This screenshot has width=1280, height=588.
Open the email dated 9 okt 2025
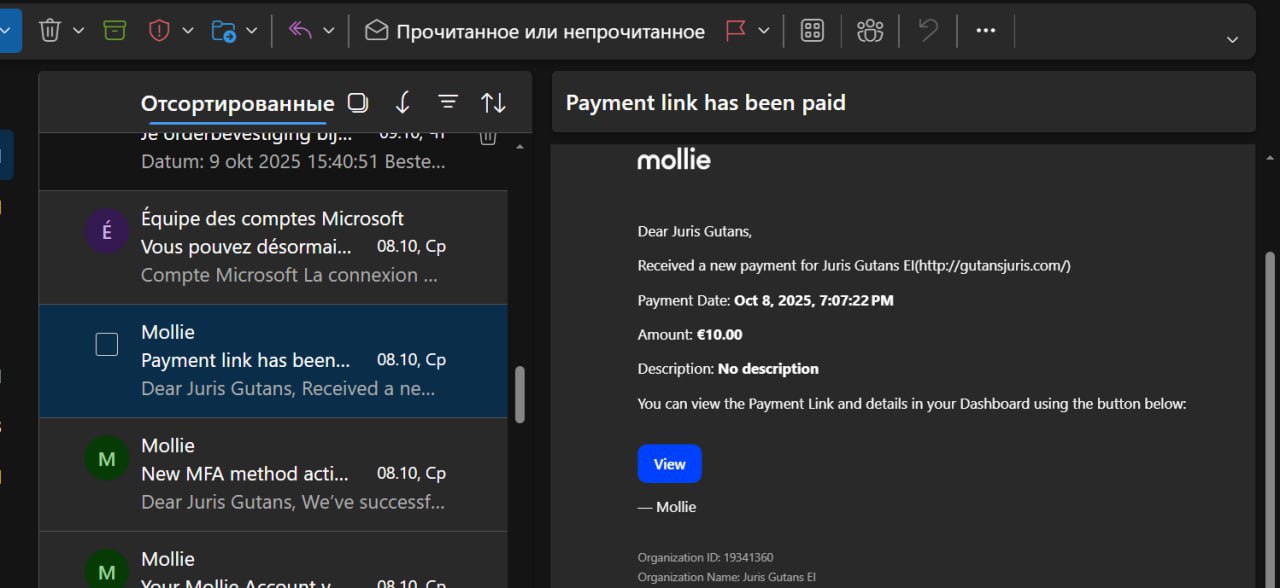click(x=273, y=160)
